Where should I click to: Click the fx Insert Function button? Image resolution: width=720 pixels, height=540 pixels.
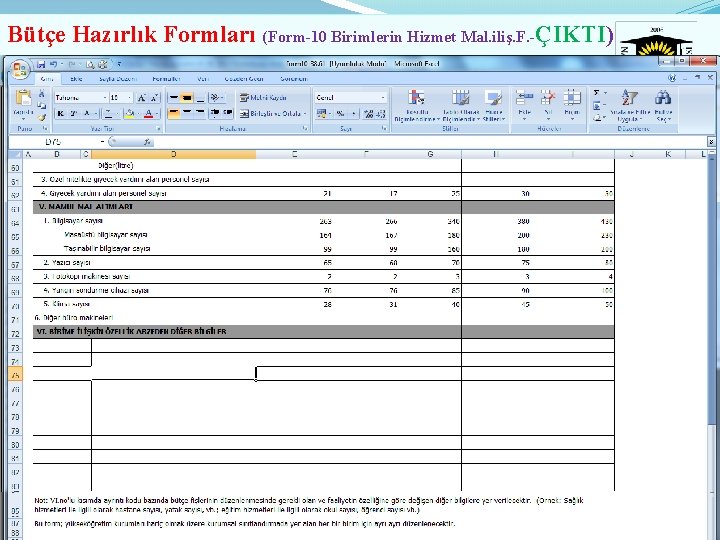click(147, 142)
